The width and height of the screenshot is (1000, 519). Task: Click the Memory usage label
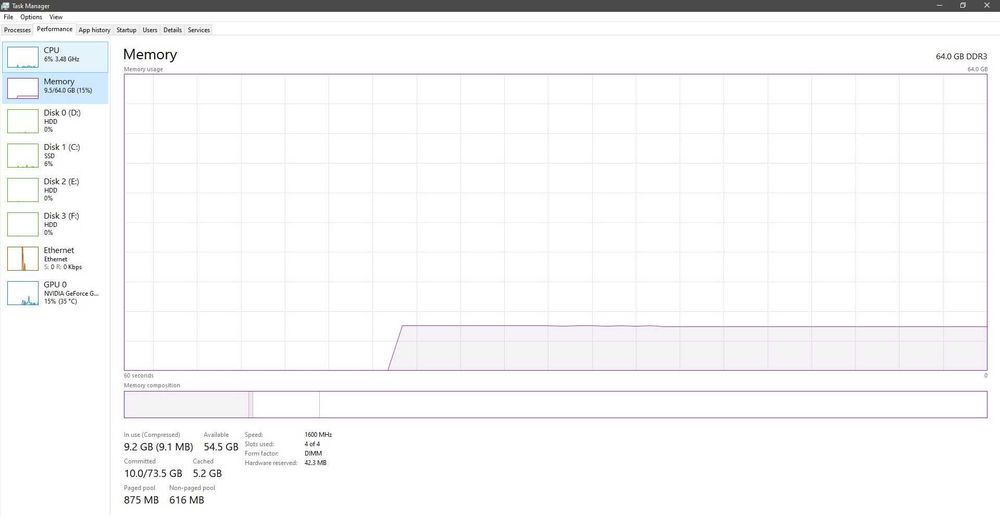point(143,69)
